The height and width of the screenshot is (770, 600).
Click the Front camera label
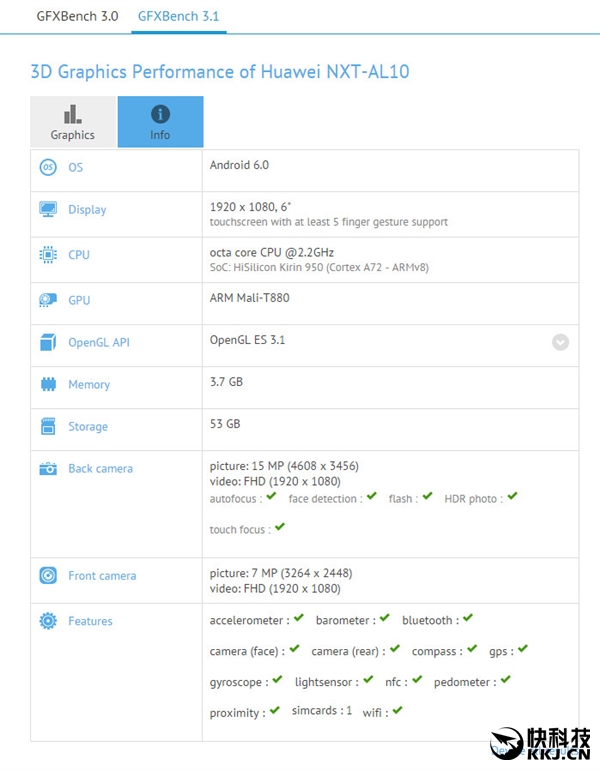[102, 576]
